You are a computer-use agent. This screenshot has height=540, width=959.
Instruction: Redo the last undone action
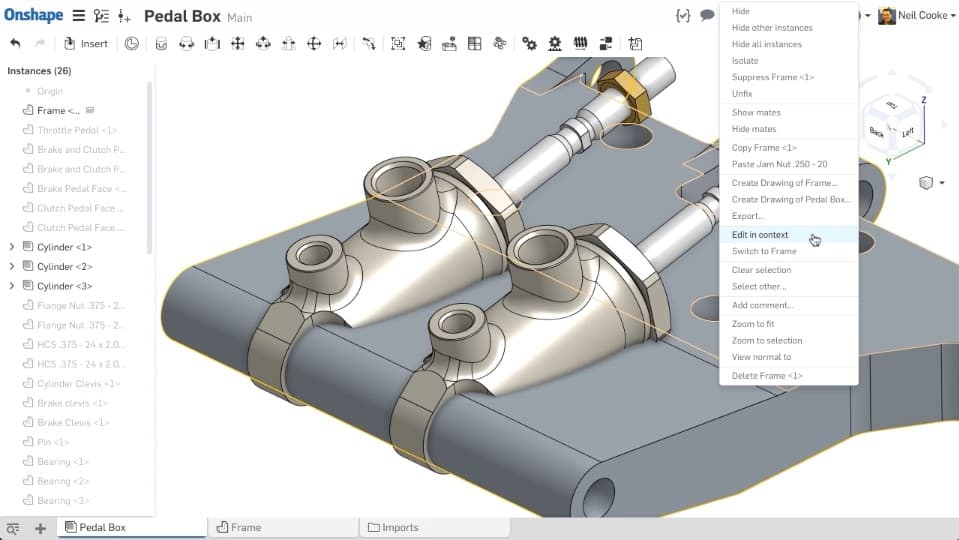click(x=40, y=43)
